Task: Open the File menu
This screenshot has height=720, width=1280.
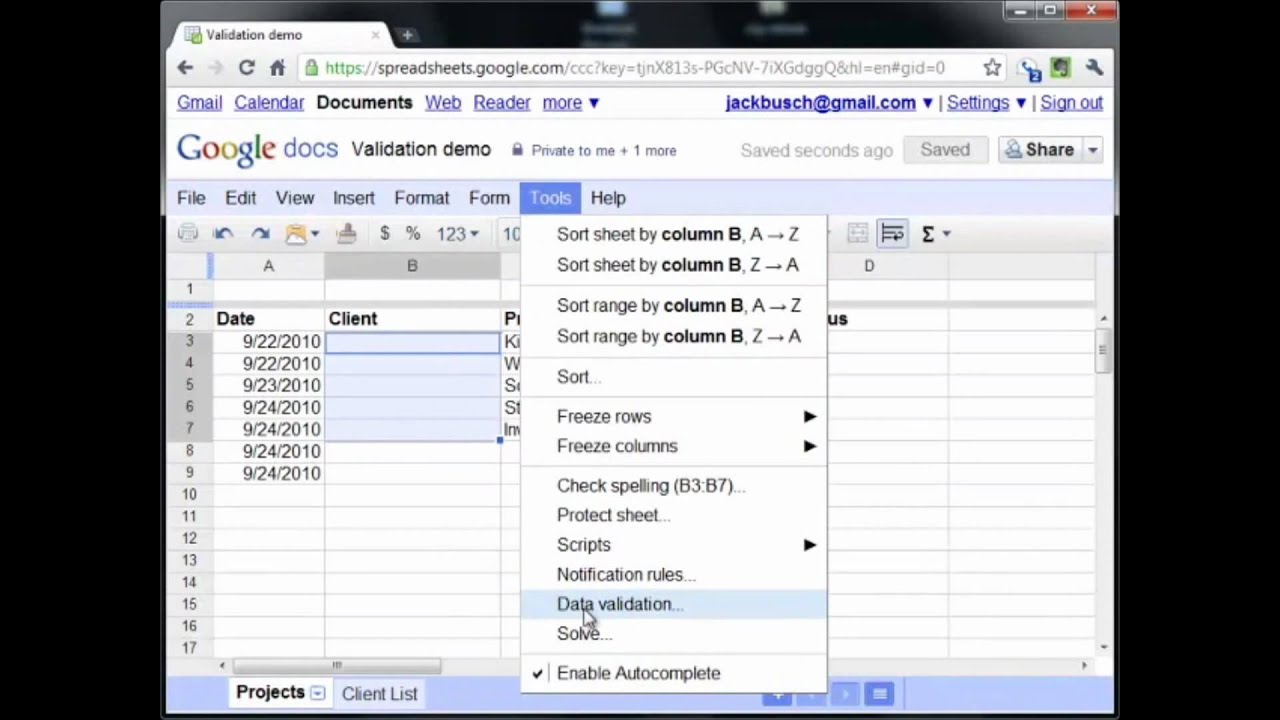Action: pos(191,198)
